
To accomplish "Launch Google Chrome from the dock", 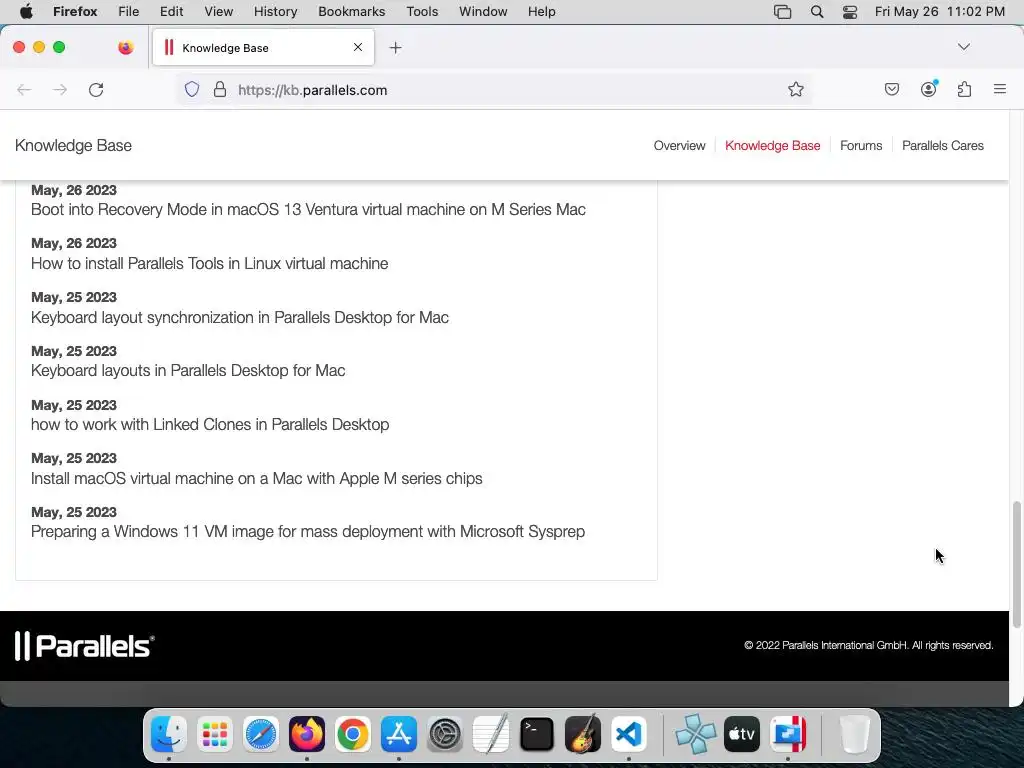I will pyautogui.click(x=353, y=734).
